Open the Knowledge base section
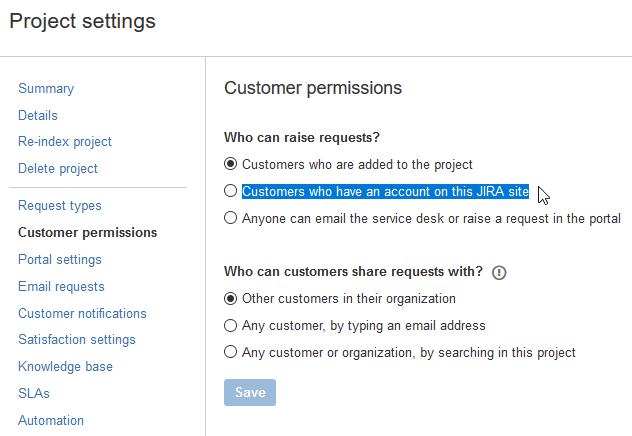The height and width of the screenshot is (436, 632). click(65, 367)
